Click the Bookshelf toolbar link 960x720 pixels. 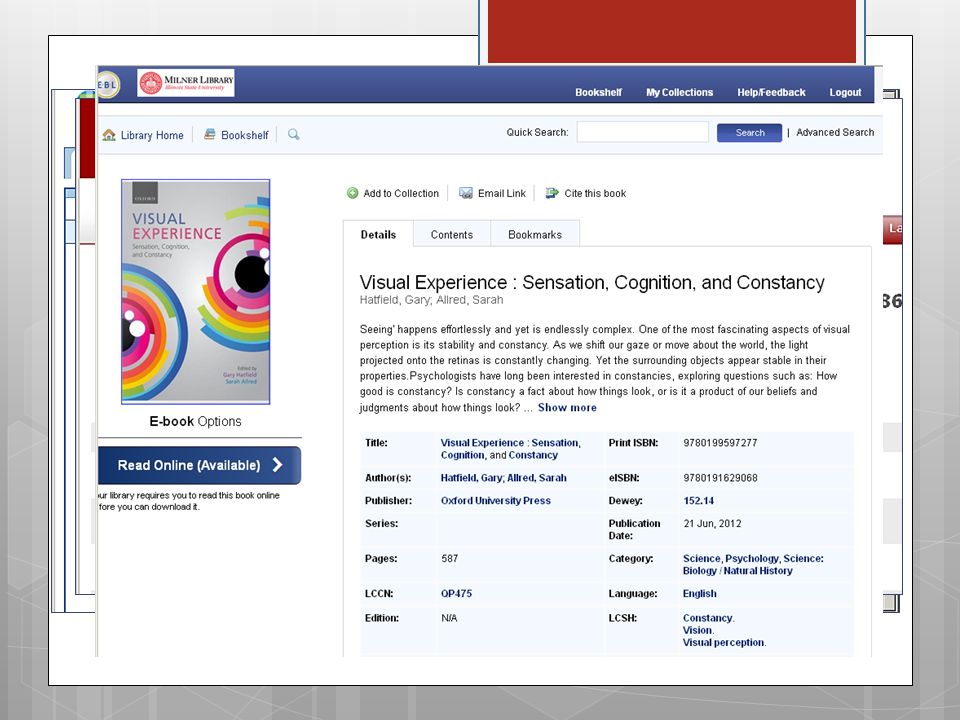coord(245,135)
